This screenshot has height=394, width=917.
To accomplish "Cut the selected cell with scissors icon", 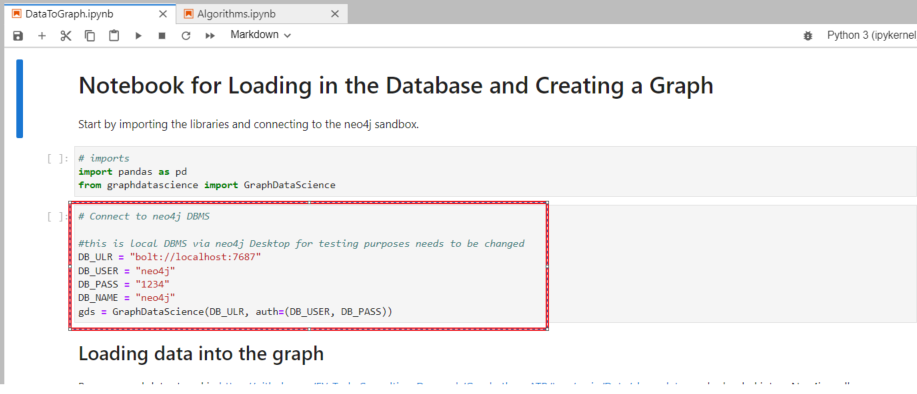I will [x=66, y=36].
